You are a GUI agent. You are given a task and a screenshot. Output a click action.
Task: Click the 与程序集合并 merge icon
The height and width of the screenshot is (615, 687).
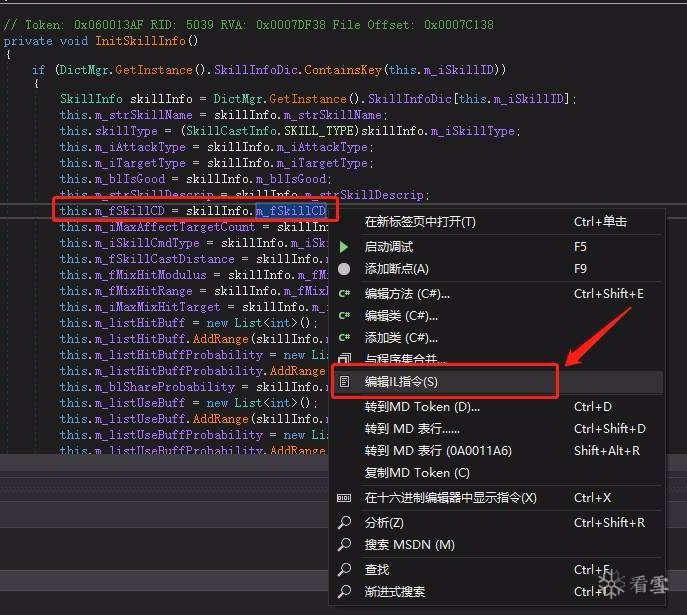pyautogui.click(x=344, y=359)
